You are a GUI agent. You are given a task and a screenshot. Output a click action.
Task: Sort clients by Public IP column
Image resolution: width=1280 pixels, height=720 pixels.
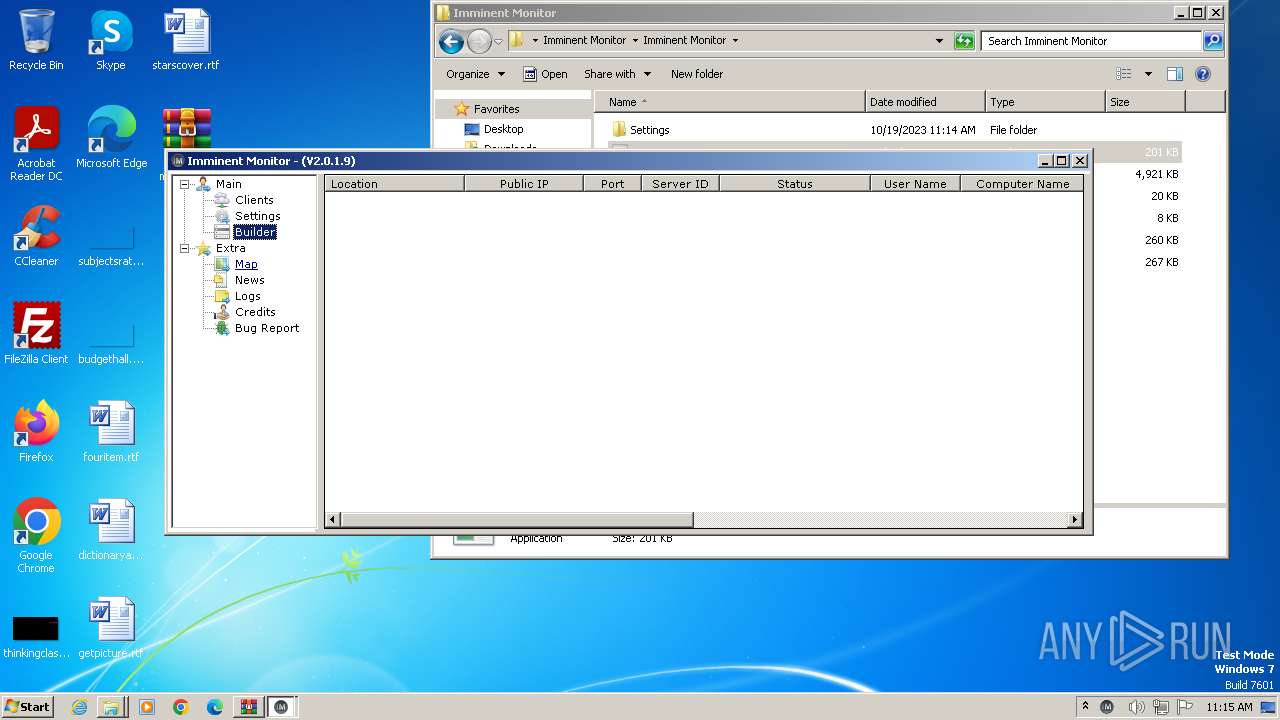point(524,184)
